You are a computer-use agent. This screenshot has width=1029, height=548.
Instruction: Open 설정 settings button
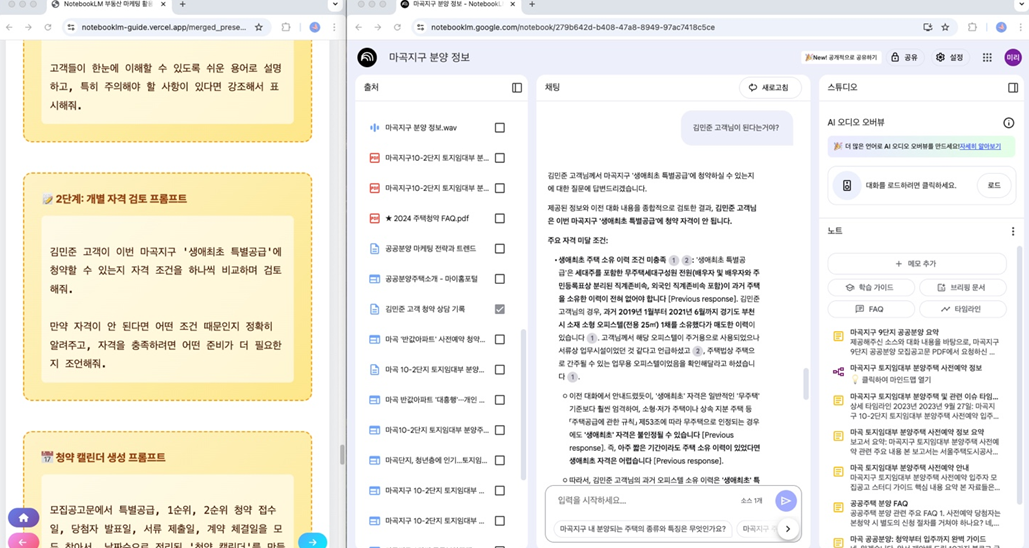coord(950,57)
